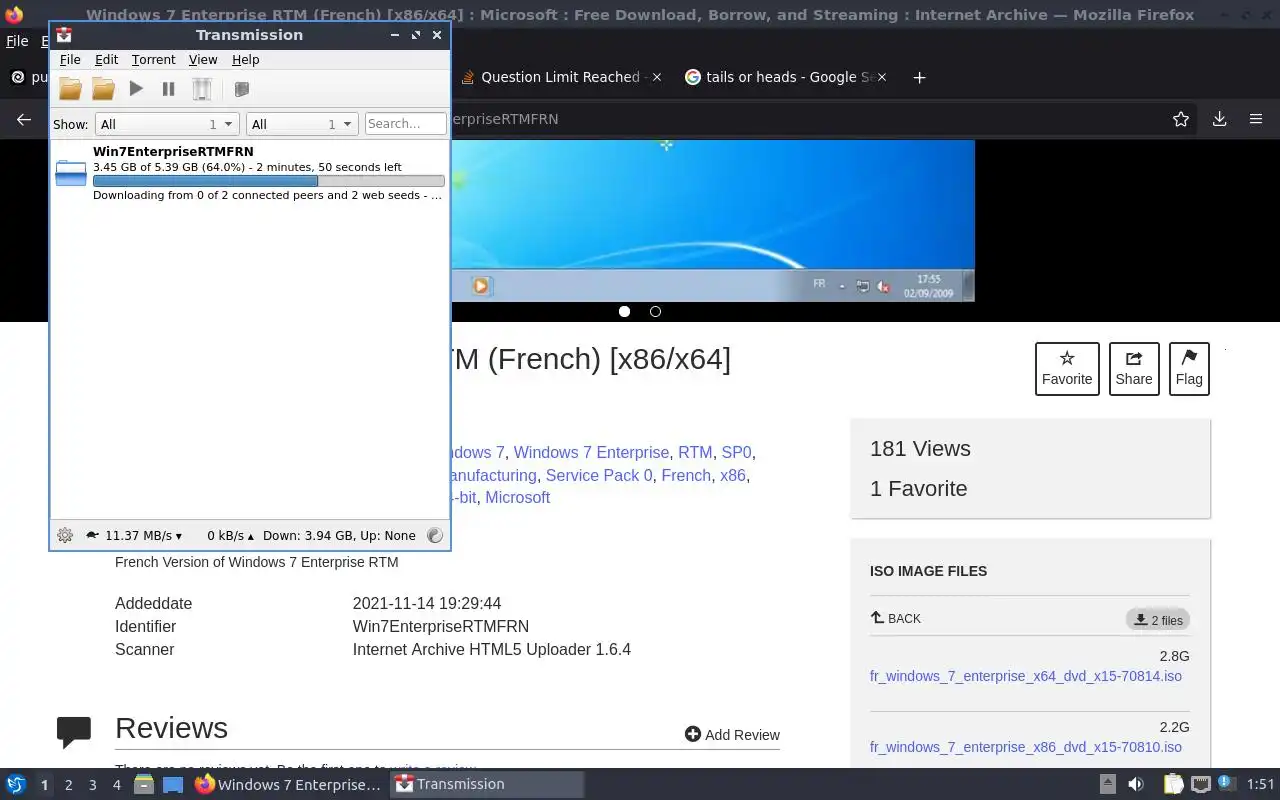Click the play icon in Windows 7 screenshot
The image size is (1280, 800).
[x=481, y=286]
